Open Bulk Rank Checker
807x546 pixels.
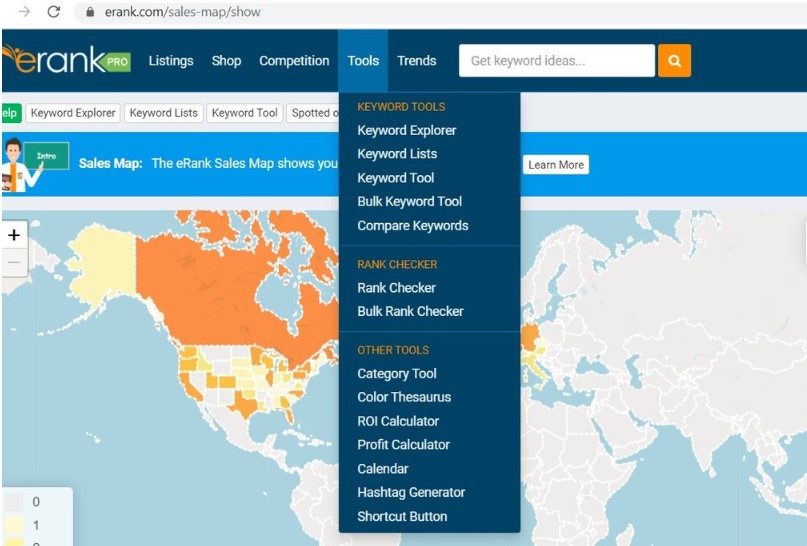point(410,311)
